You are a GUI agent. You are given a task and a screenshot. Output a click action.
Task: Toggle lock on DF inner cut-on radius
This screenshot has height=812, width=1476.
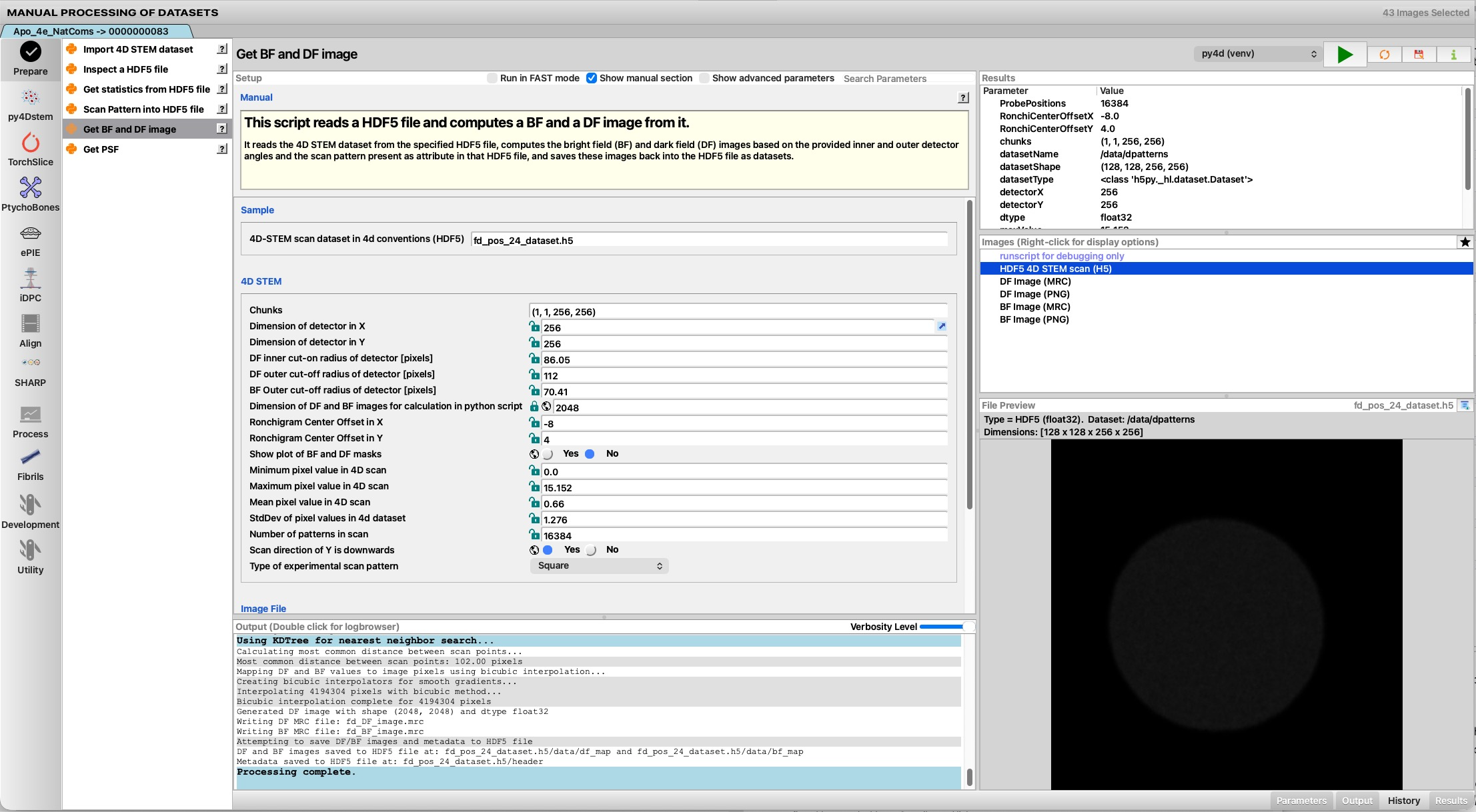534,359
